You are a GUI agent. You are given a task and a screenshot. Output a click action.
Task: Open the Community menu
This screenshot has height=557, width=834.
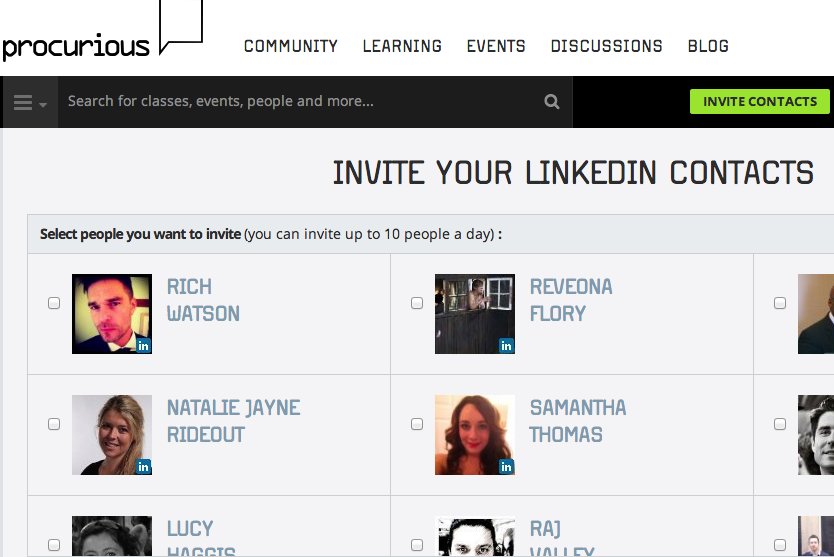(x=290, y=46)
